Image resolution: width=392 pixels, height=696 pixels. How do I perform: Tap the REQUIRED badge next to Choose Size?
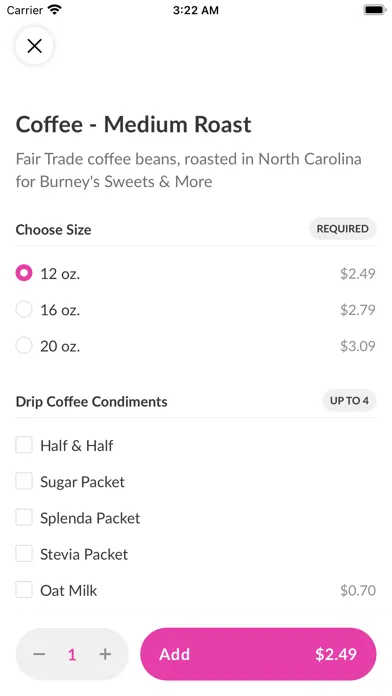pos(342,229)
